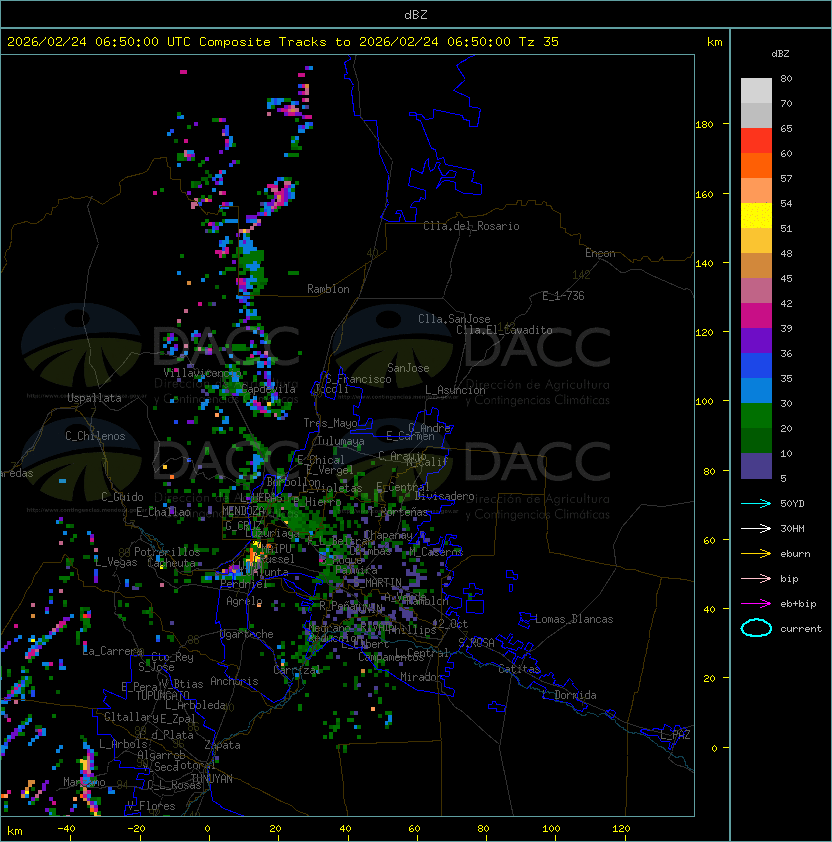Click the 'Ugarteche' map label

pyautogui.click(x=247, y=634)
